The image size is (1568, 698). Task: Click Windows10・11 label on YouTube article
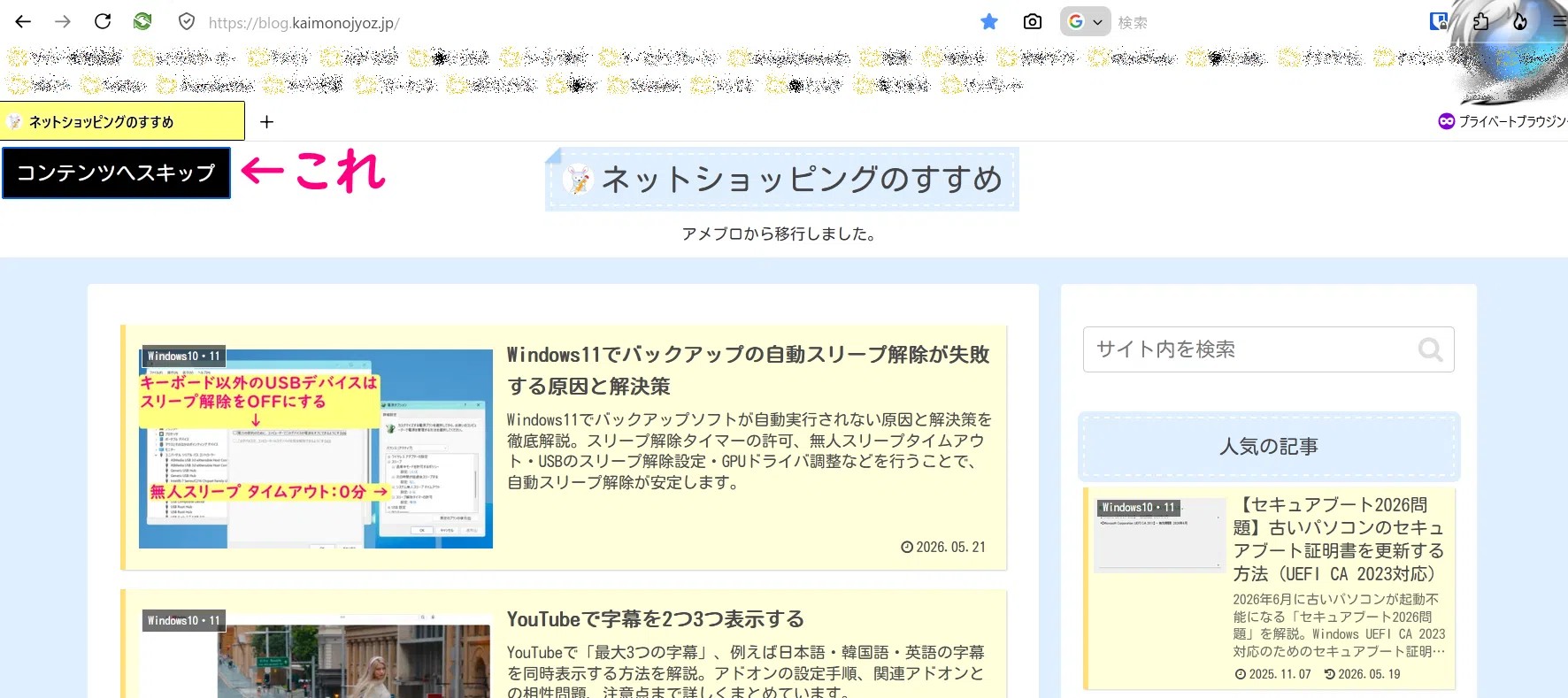[183, 621]
